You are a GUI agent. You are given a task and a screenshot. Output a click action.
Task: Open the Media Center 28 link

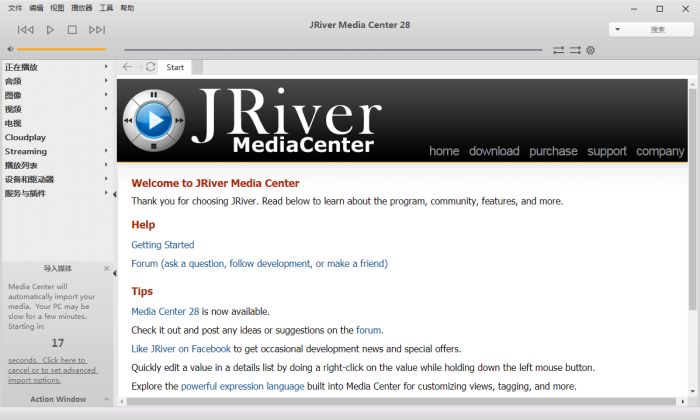click(165, 311)
